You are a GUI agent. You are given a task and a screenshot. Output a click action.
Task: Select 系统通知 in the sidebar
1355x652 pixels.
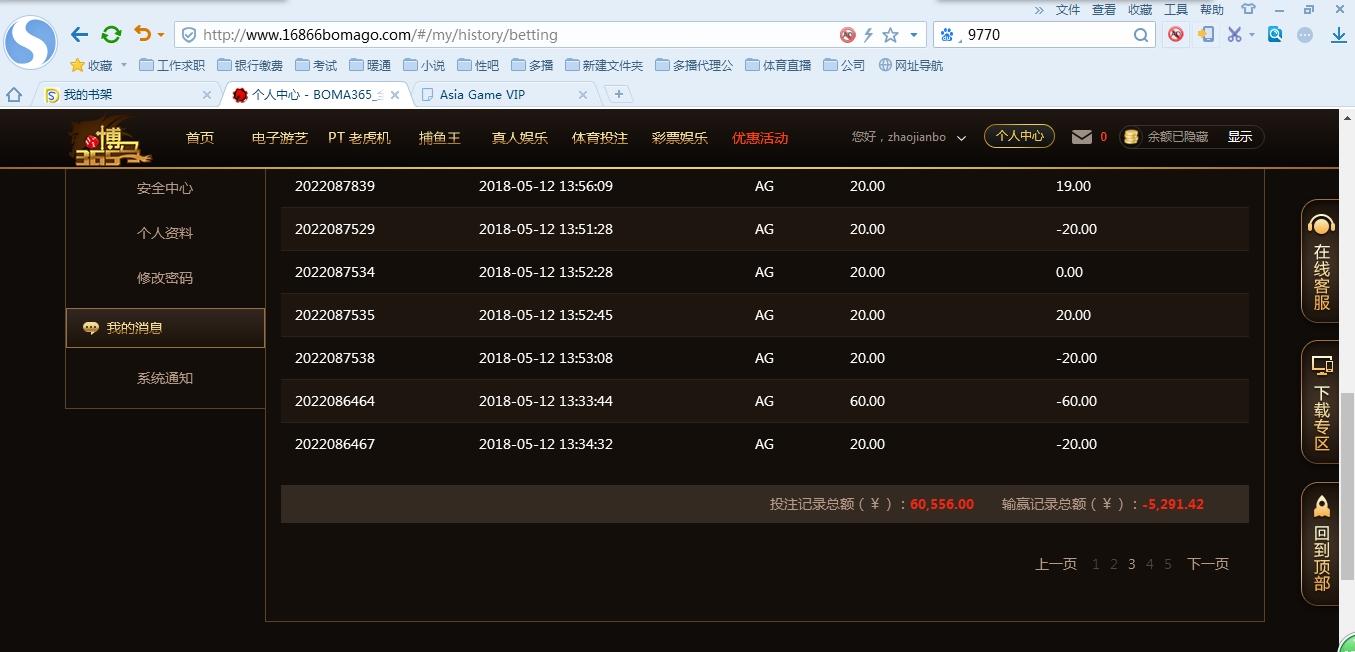(x=165, y=378)
